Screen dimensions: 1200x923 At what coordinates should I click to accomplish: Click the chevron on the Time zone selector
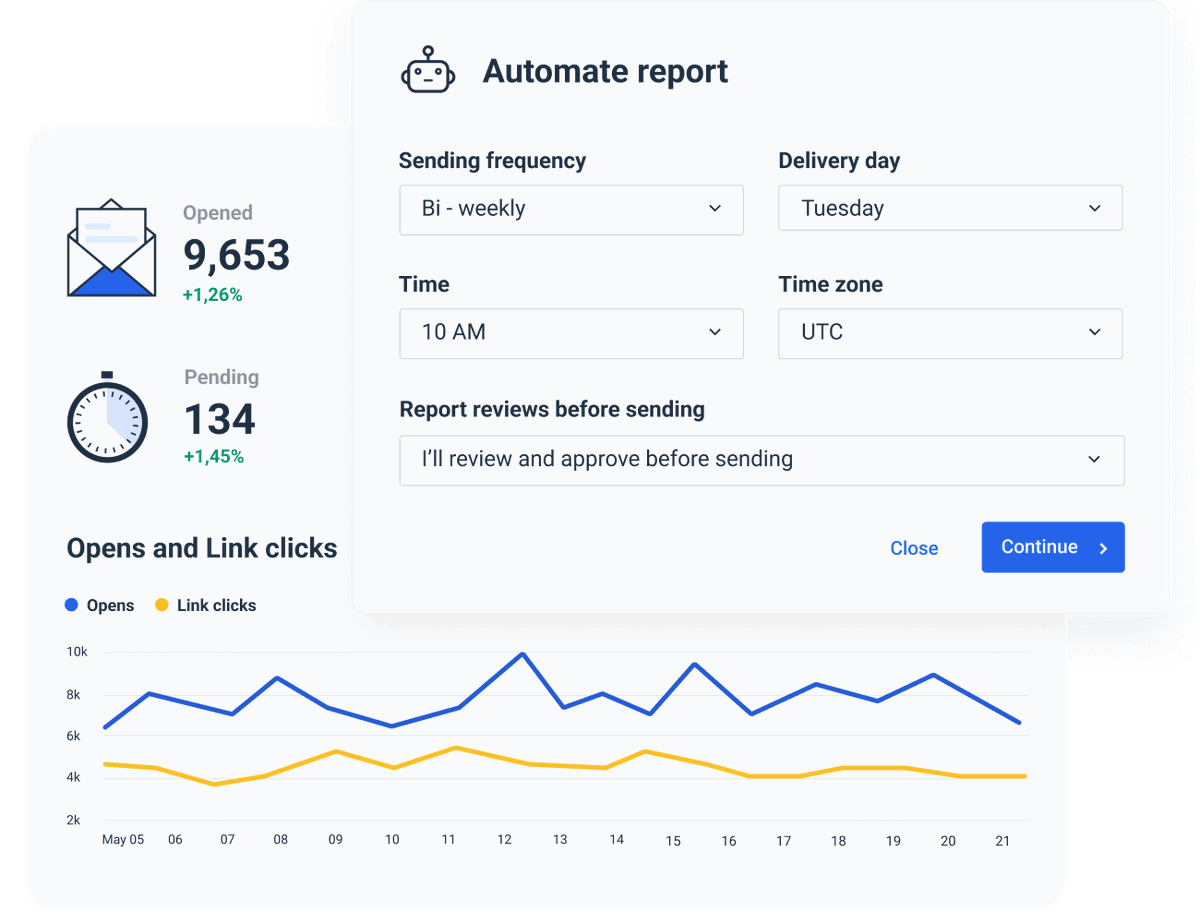point(1097,333)
